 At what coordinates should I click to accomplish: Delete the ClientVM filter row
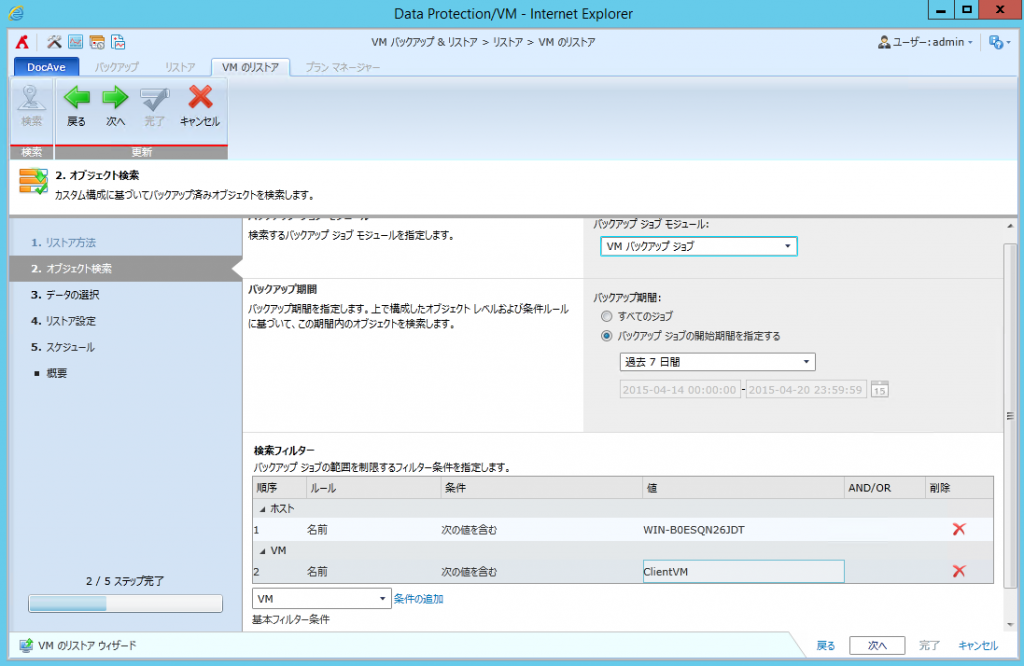959,571
